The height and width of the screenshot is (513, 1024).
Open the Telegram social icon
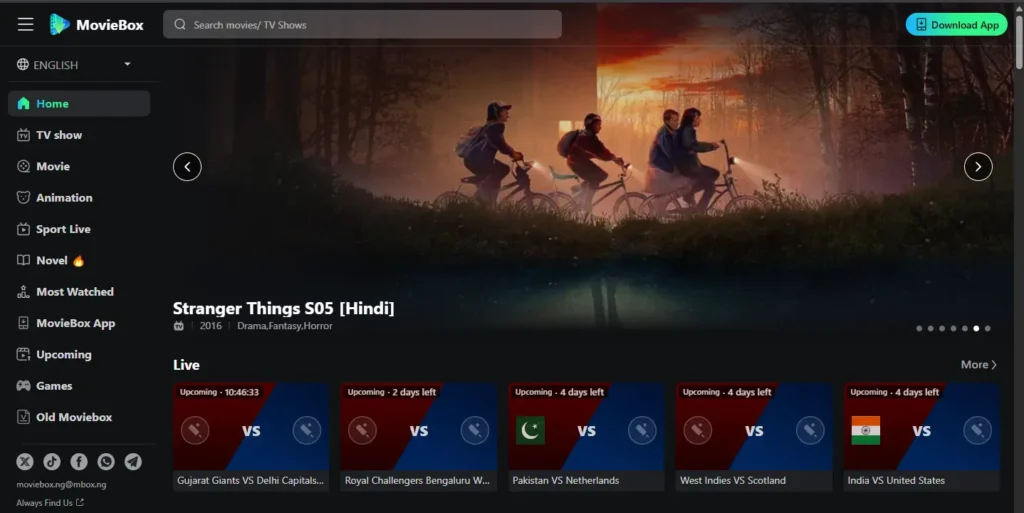tap(133, 461)
